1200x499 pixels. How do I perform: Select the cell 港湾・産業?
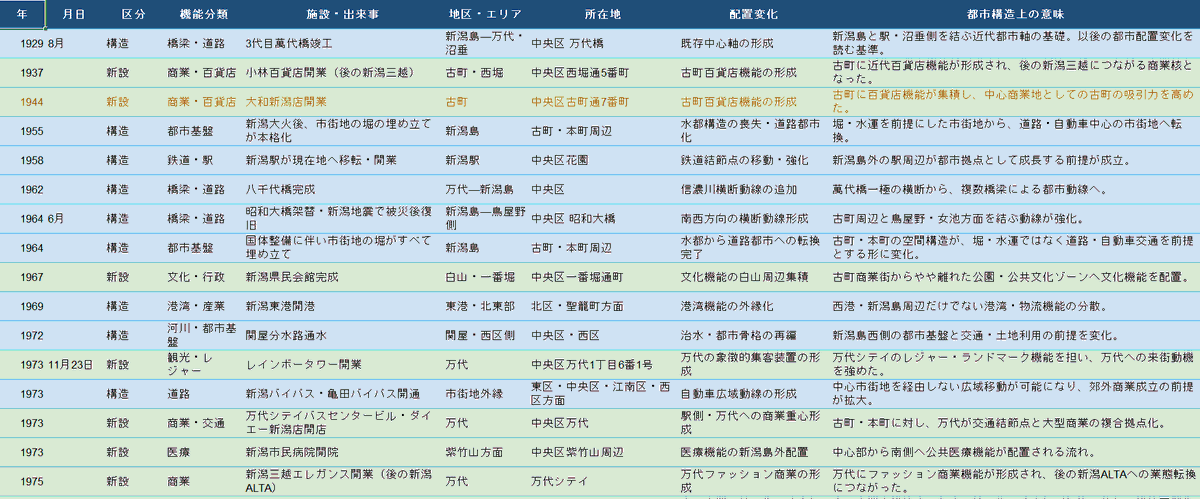tap(202, 305)
